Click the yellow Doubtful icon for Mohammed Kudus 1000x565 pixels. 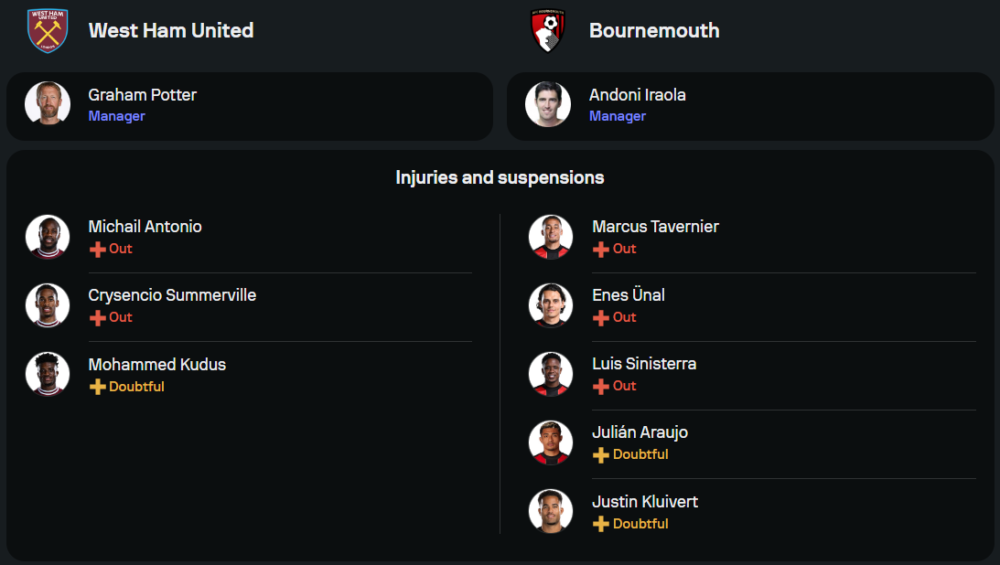(x=97, y=387)
